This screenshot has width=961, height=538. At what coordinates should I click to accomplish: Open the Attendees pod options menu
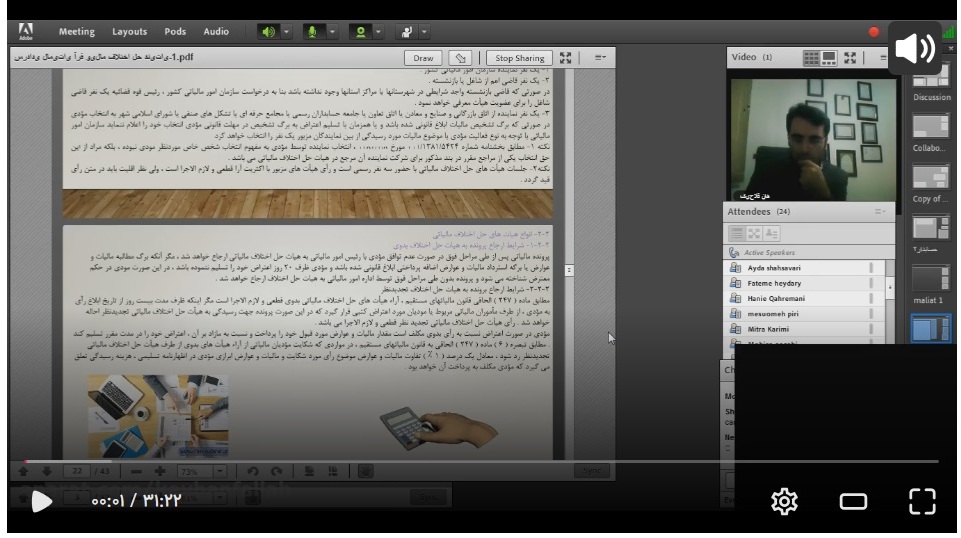point(879,211)
